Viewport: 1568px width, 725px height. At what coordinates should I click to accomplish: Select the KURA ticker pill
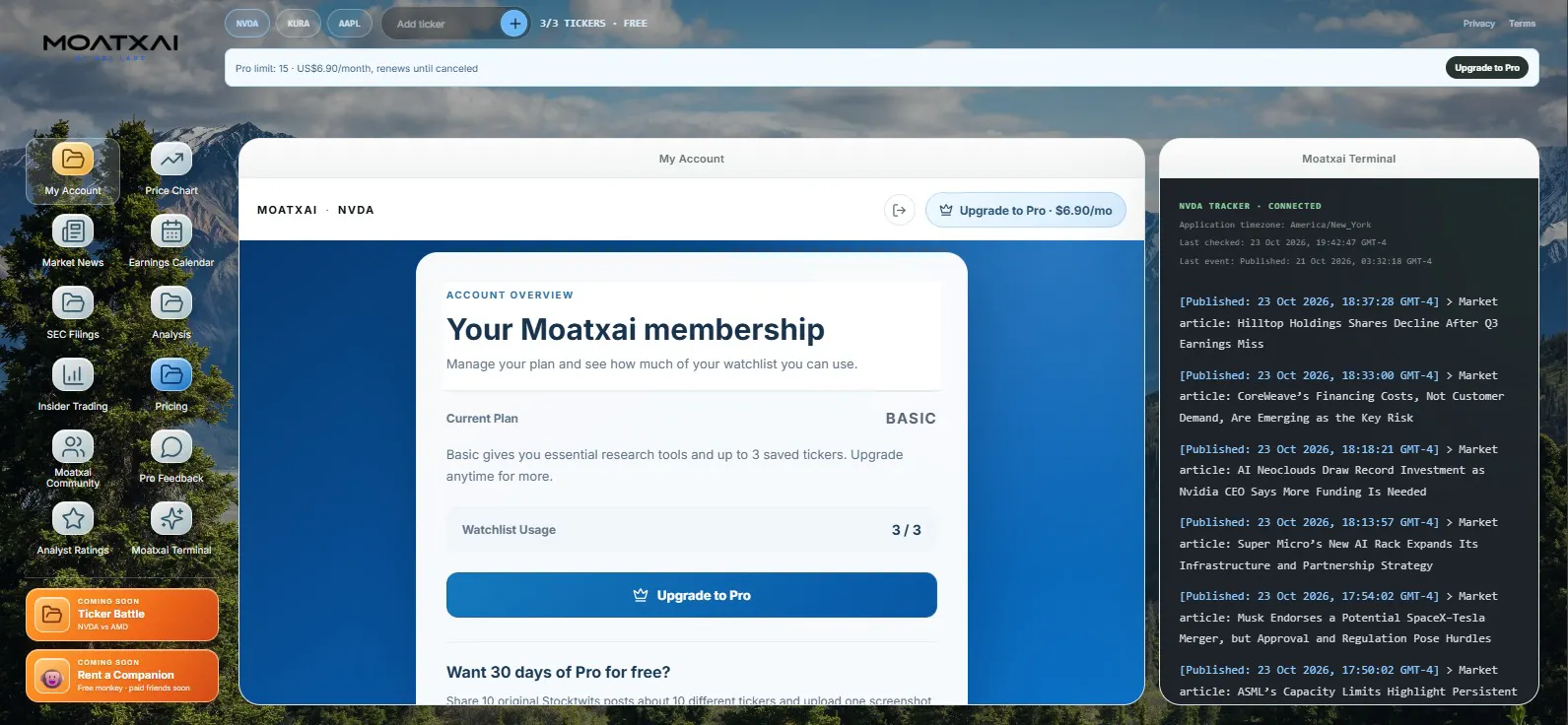[299, 23]
